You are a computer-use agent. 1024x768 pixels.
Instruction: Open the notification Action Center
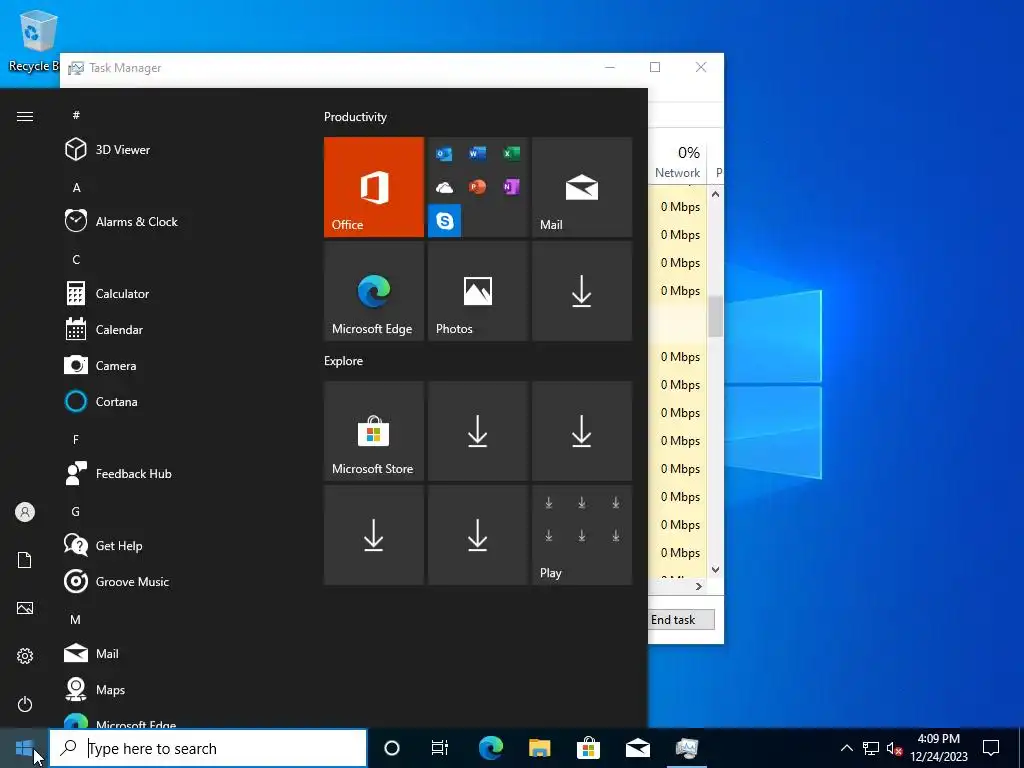tap(991, 748)
